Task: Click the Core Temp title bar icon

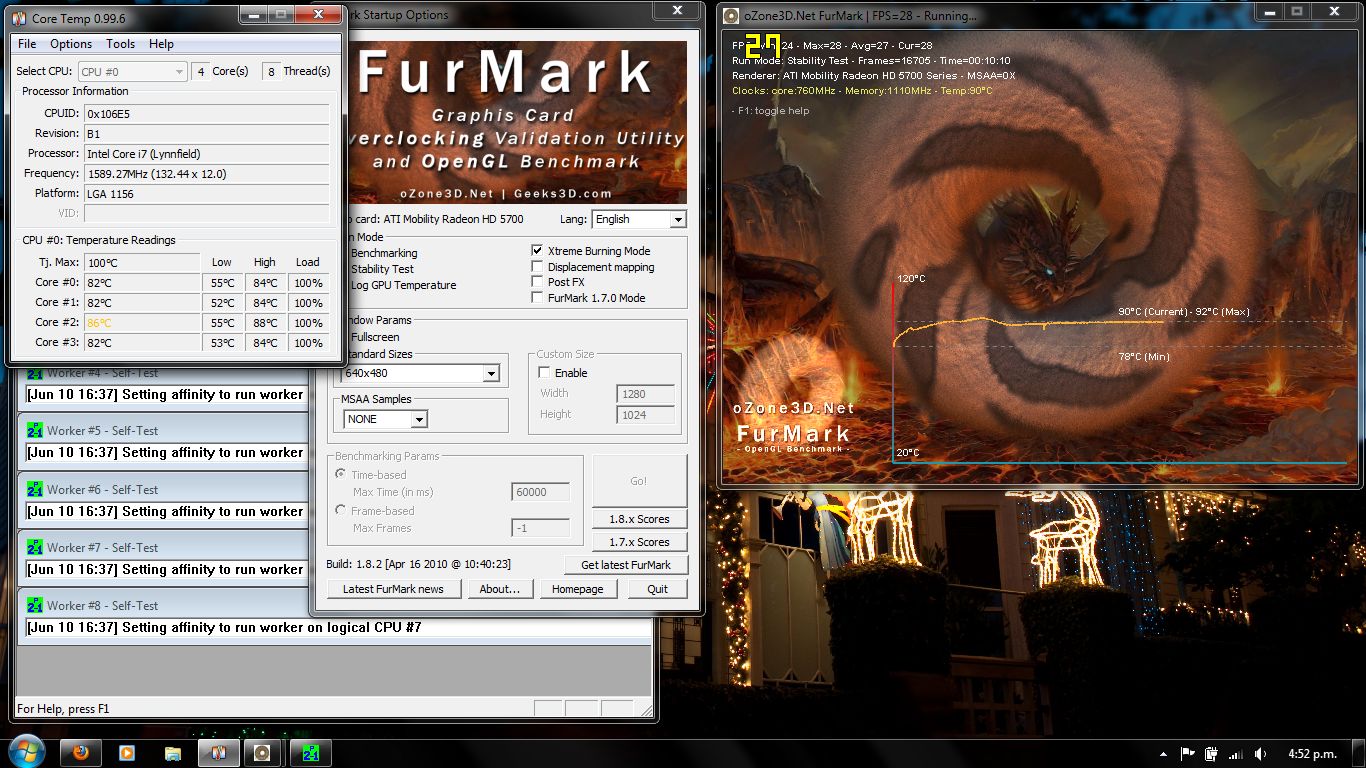Action: click(19, 19)
